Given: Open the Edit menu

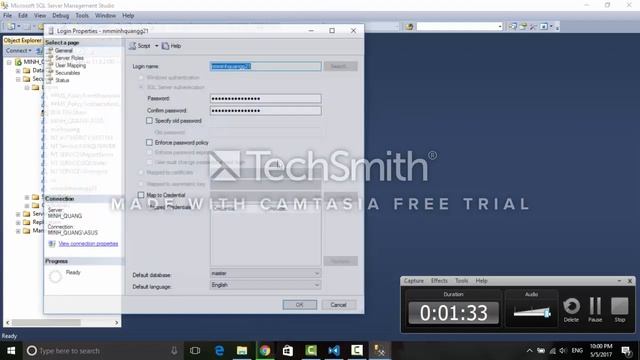Looking at the screenshot, I should 23,16.
